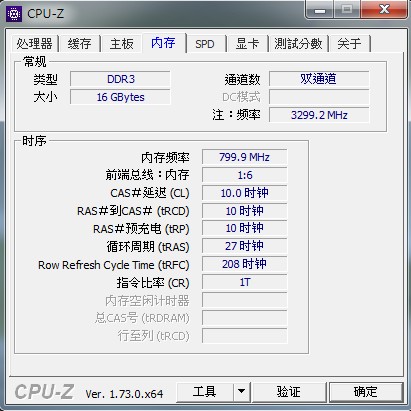Minimize the CPU-Z window
This screenshot has width=411, height=411.
point(320,9)
